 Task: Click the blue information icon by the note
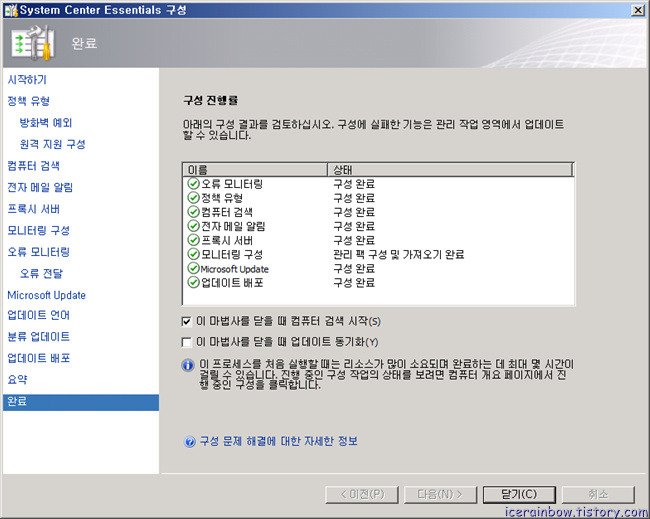coord(188,365)
